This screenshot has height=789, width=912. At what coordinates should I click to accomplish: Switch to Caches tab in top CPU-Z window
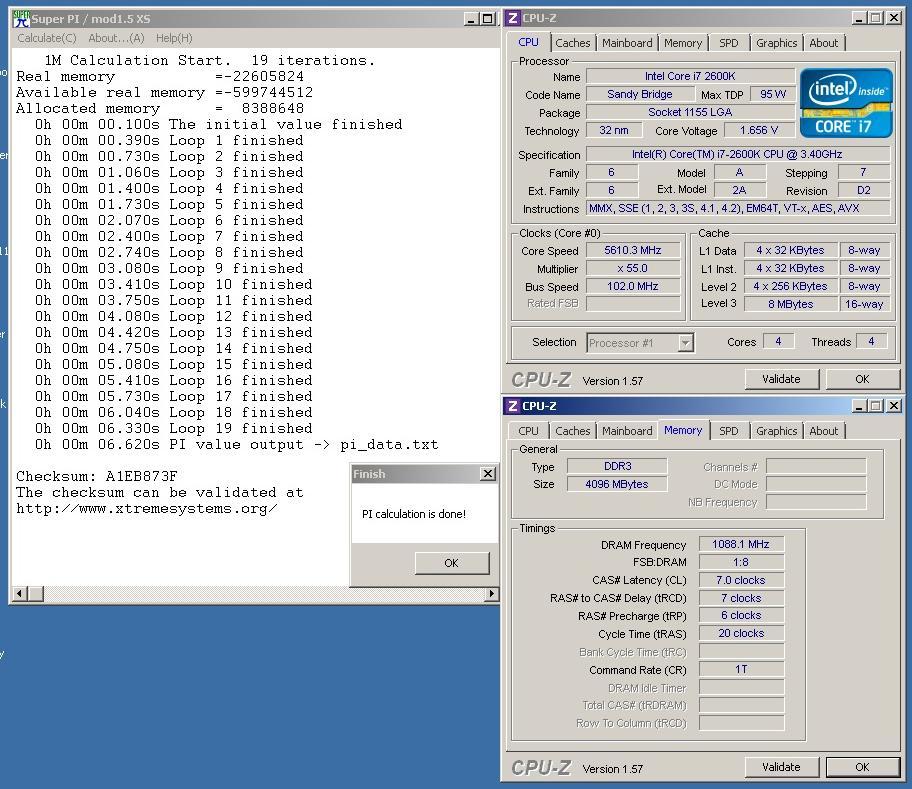572,43
